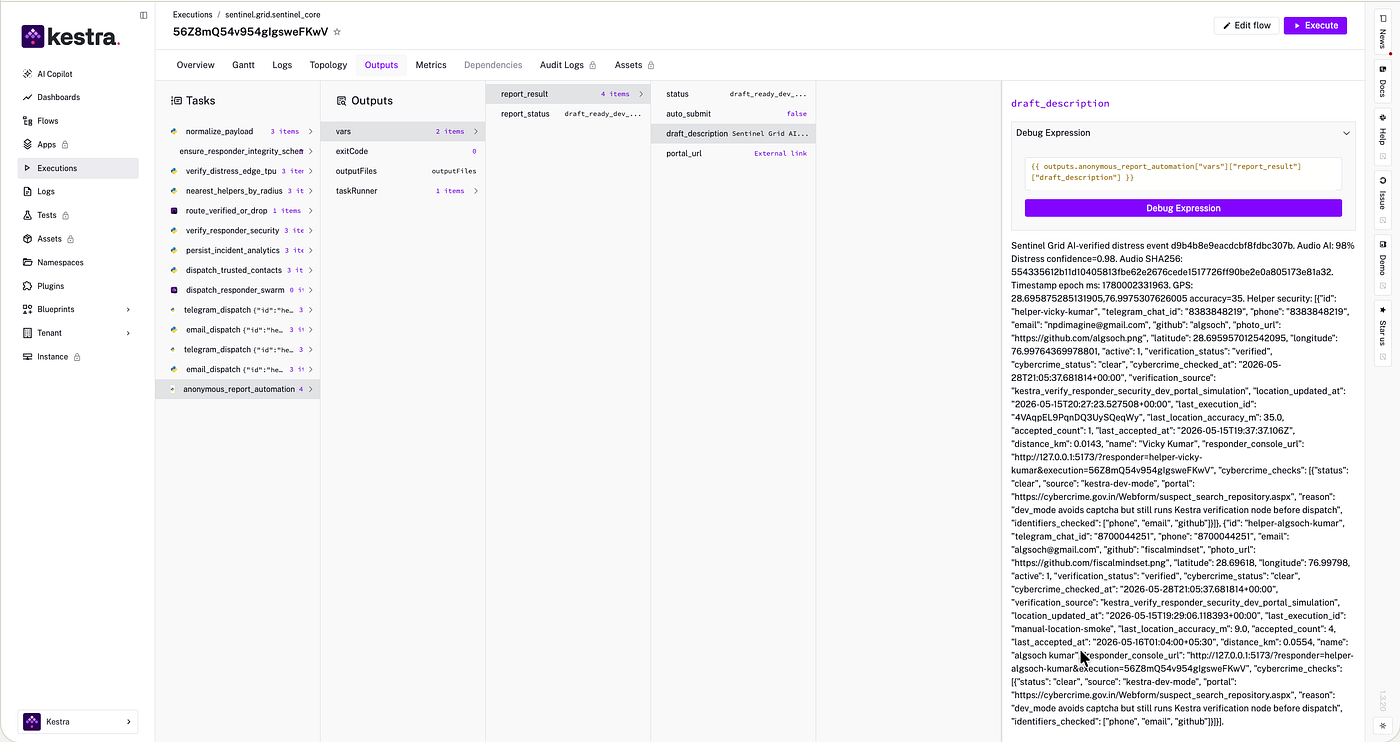Click the route_verified_or_drop task icon
1400x742 pixels.
(x=174, y=211)
